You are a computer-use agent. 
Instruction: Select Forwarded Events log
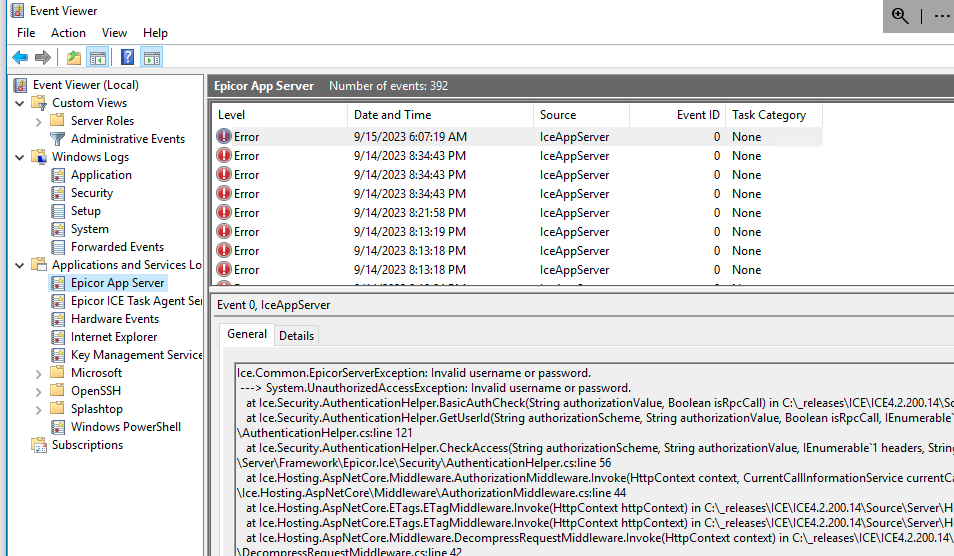[x=117, y=247]
